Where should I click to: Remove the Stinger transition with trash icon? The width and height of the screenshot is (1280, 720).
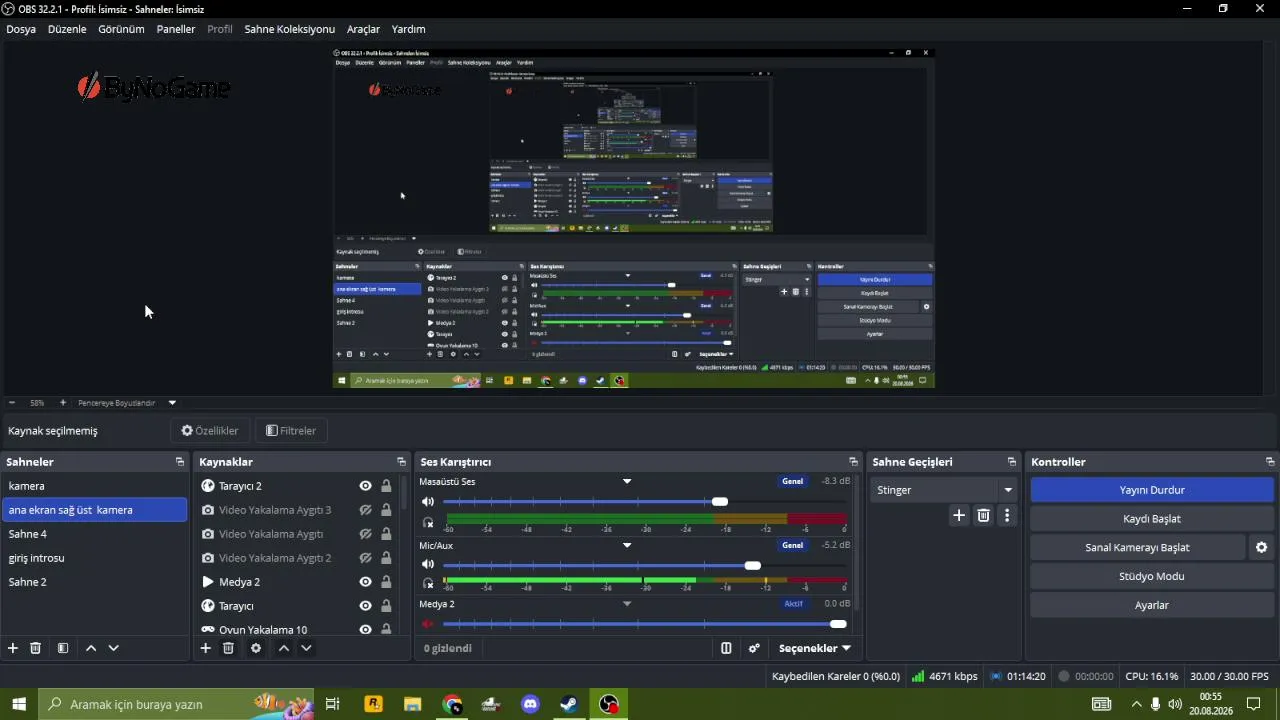pyautogui.click(x=983, y=515)
